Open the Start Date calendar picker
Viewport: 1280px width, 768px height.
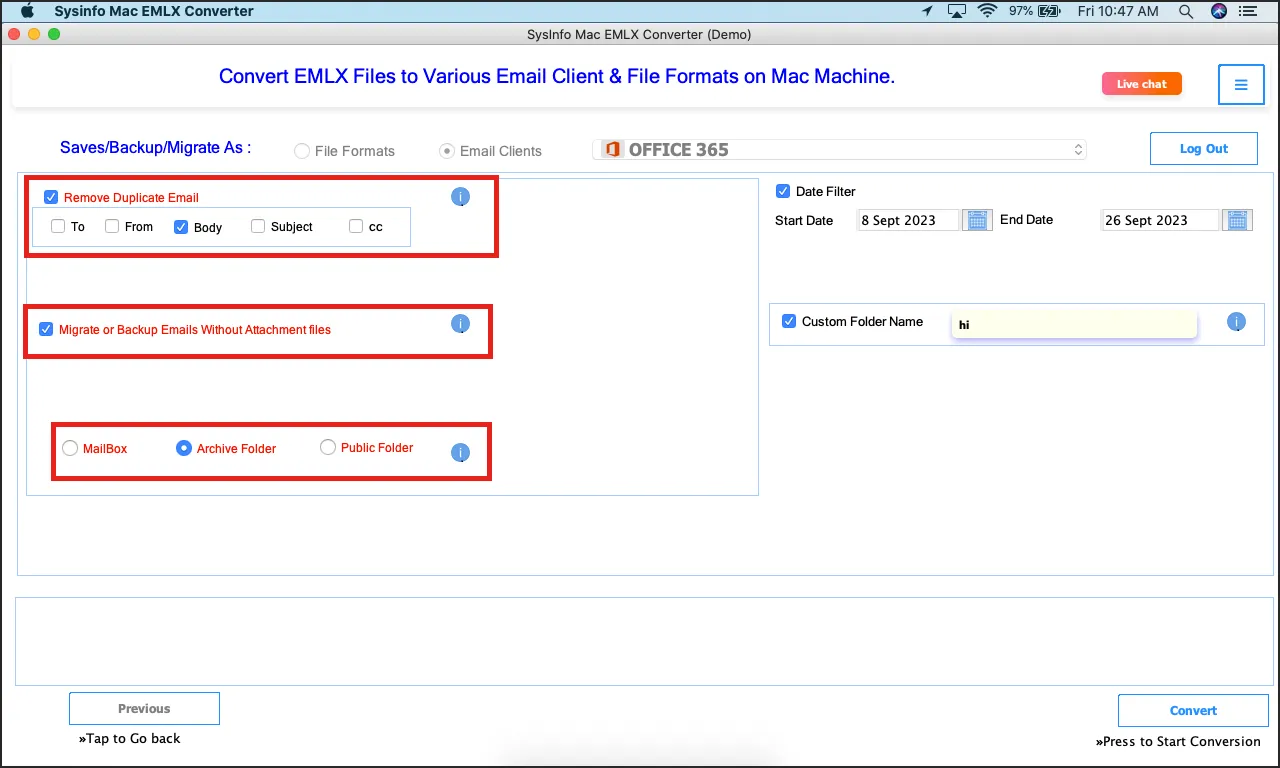point(977,220)
